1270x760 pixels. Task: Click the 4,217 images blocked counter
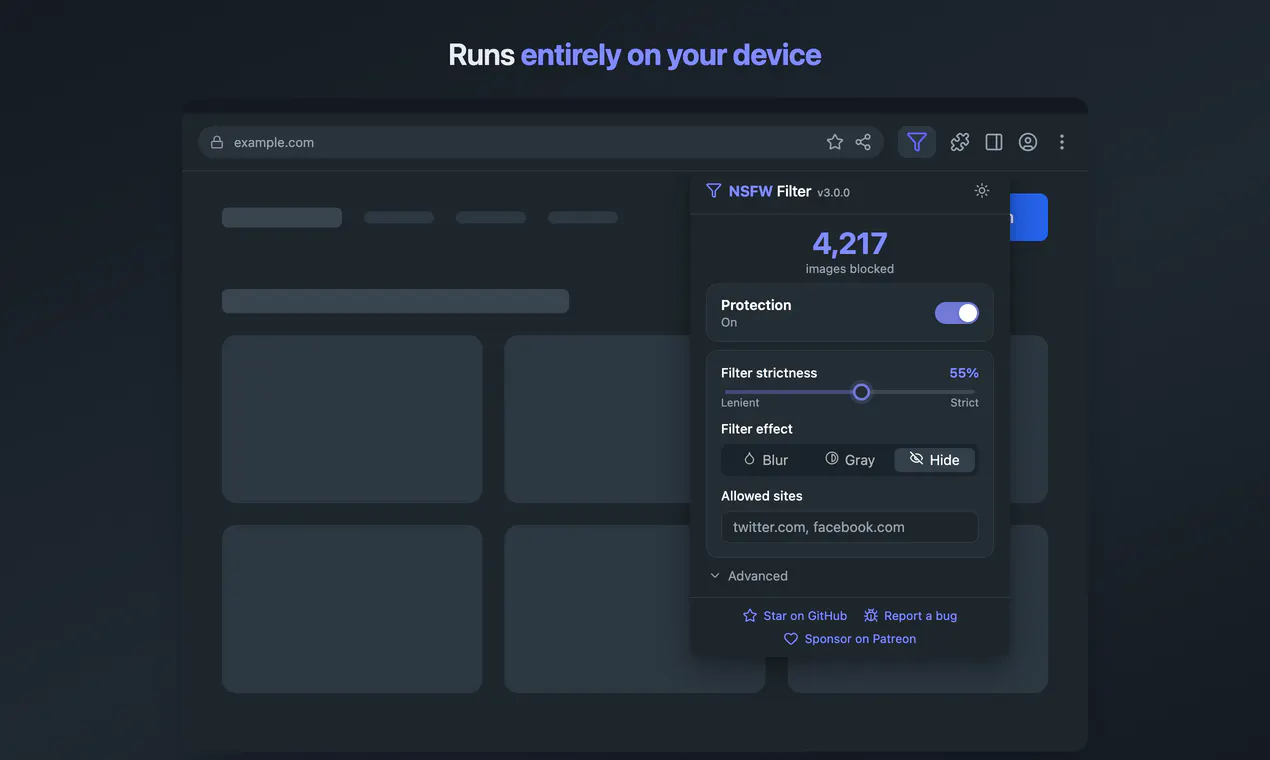[x=850, y=251]
